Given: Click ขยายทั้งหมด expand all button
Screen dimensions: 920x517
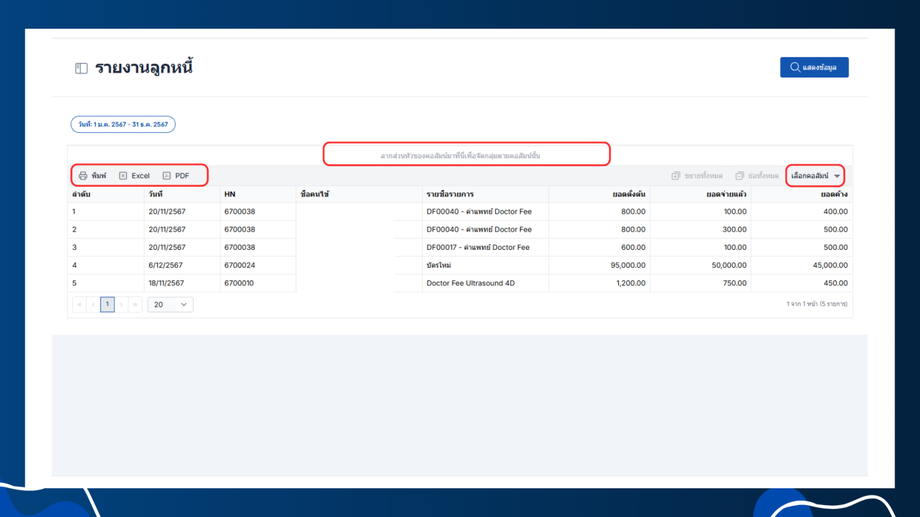Looking at the screenshot, I should (697, 175).
